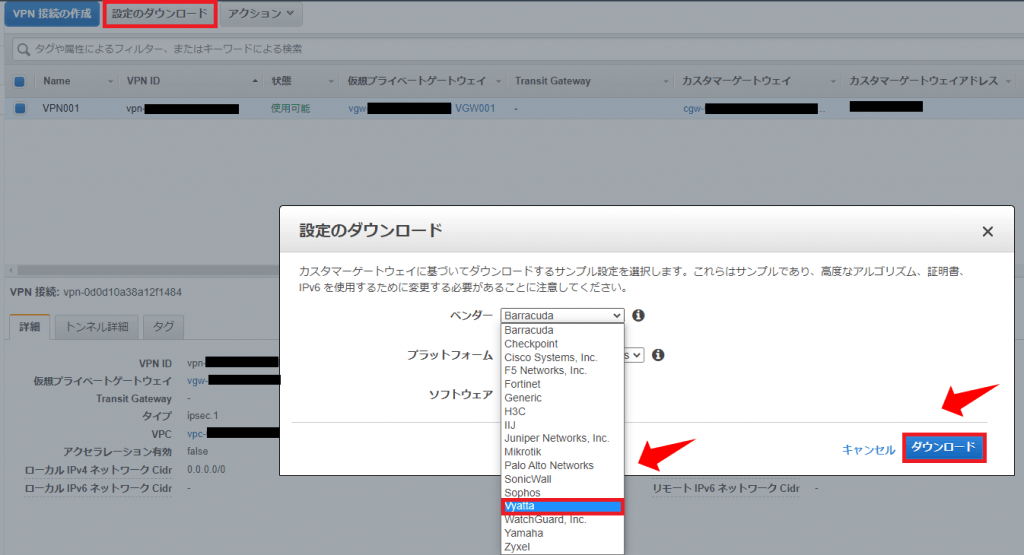
Task: Sort by カスタマーゲートウェイアドレス column header
Action: (x=923, y=81)
